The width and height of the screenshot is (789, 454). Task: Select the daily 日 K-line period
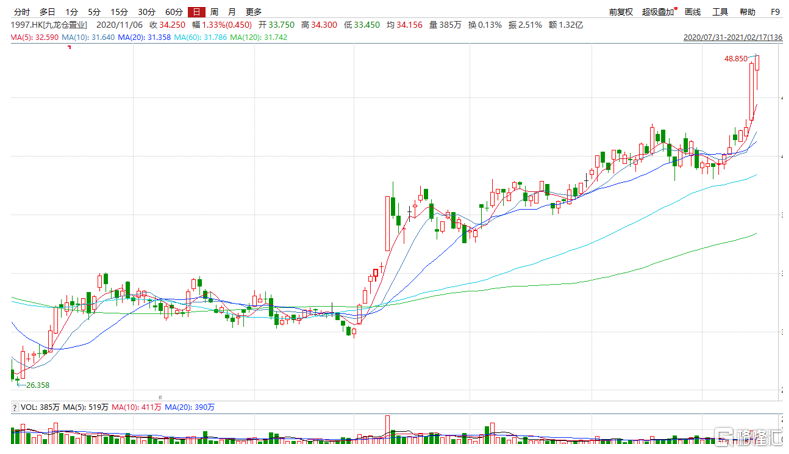196,12
